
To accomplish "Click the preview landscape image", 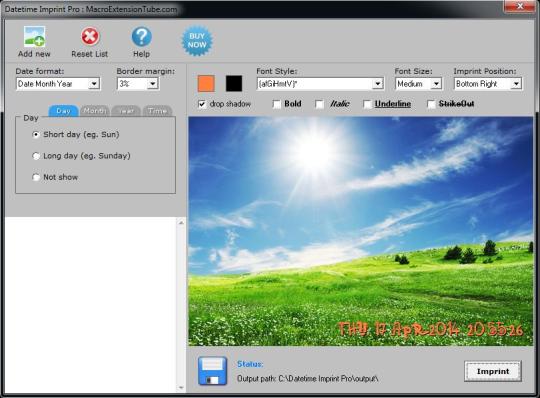I will click(x=361, y=231).
